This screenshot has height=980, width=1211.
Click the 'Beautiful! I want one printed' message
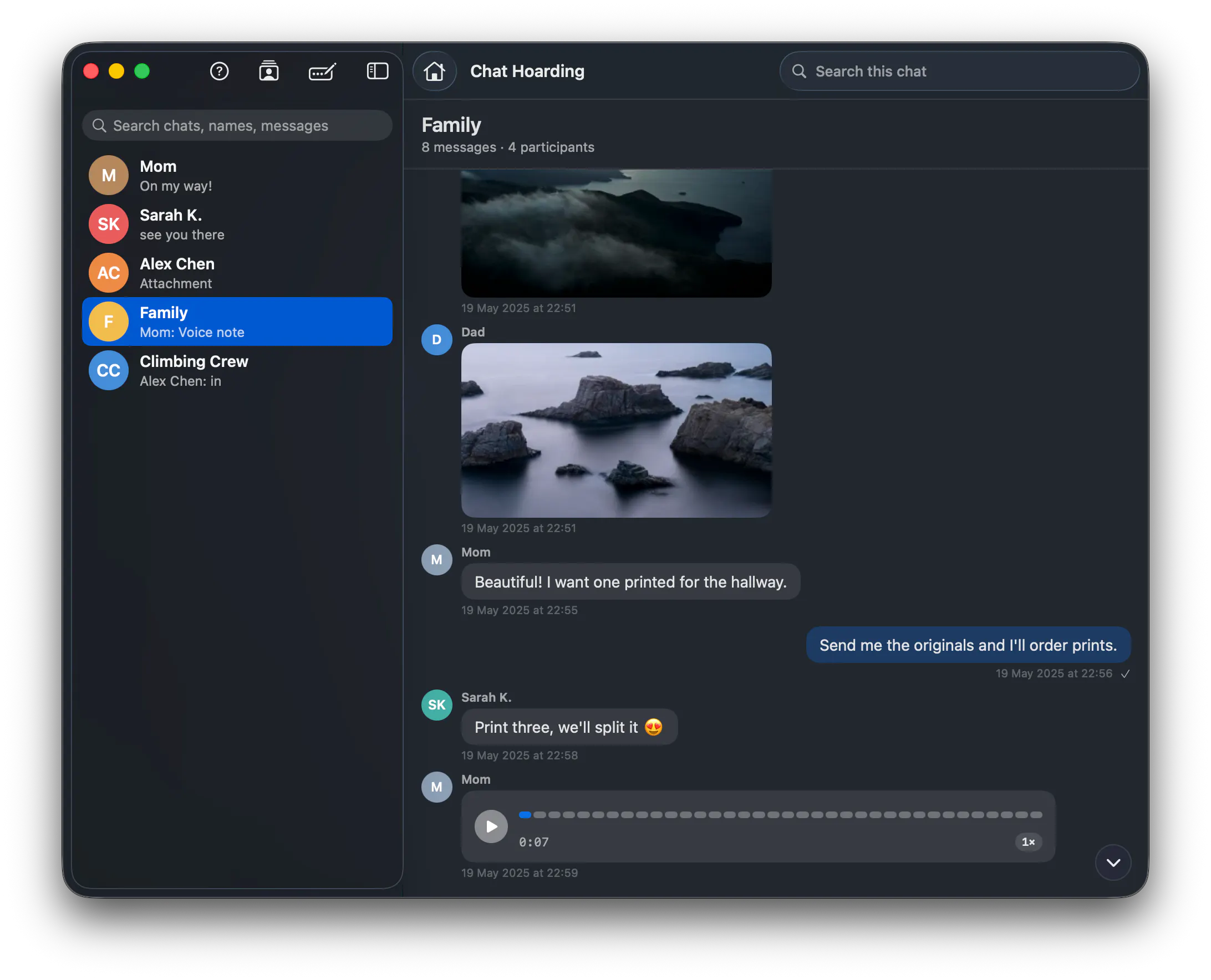tap(630, 581)
